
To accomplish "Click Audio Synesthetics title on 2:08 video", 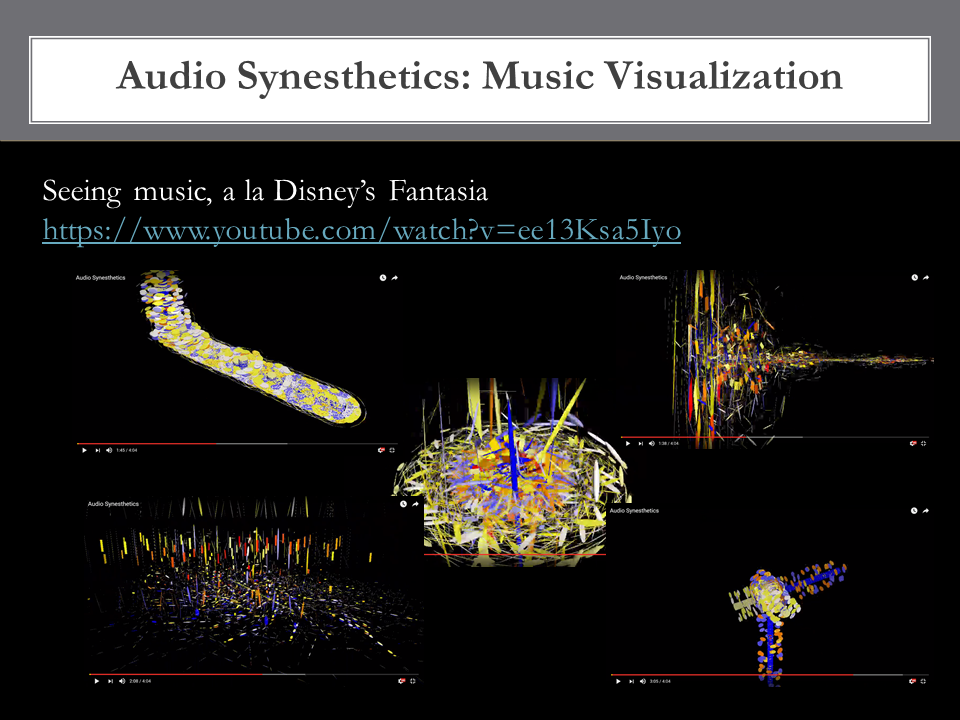I will click(113, 504).
